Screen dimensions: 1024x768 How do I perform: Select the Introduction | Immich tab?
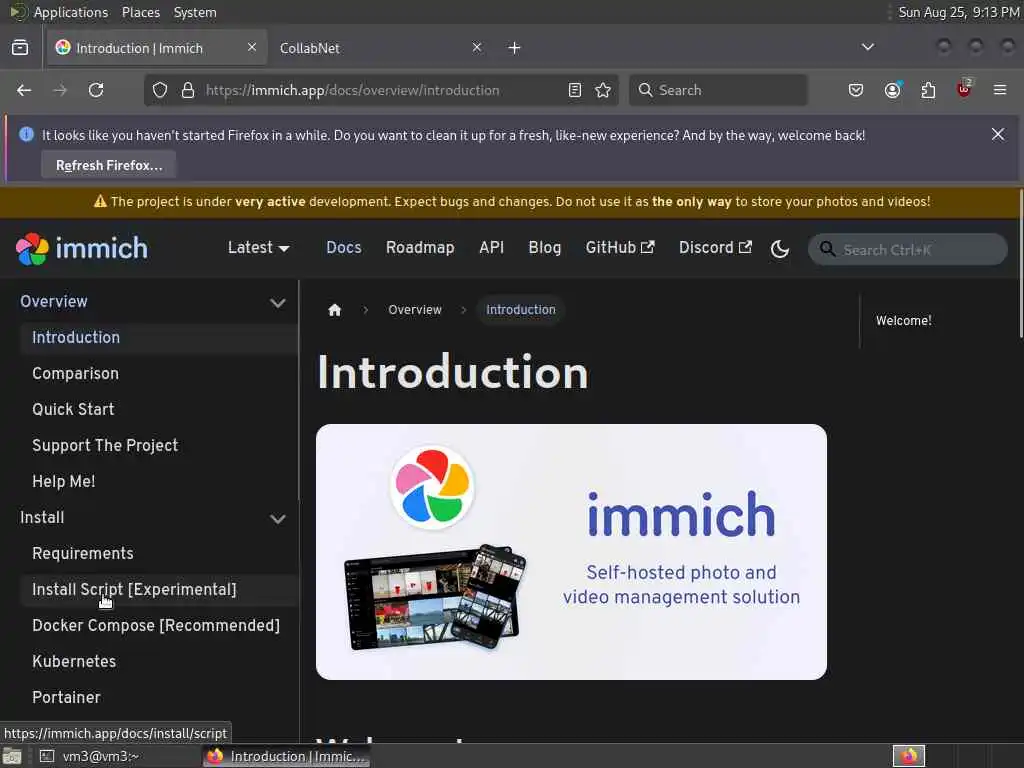tap(157, 48)
